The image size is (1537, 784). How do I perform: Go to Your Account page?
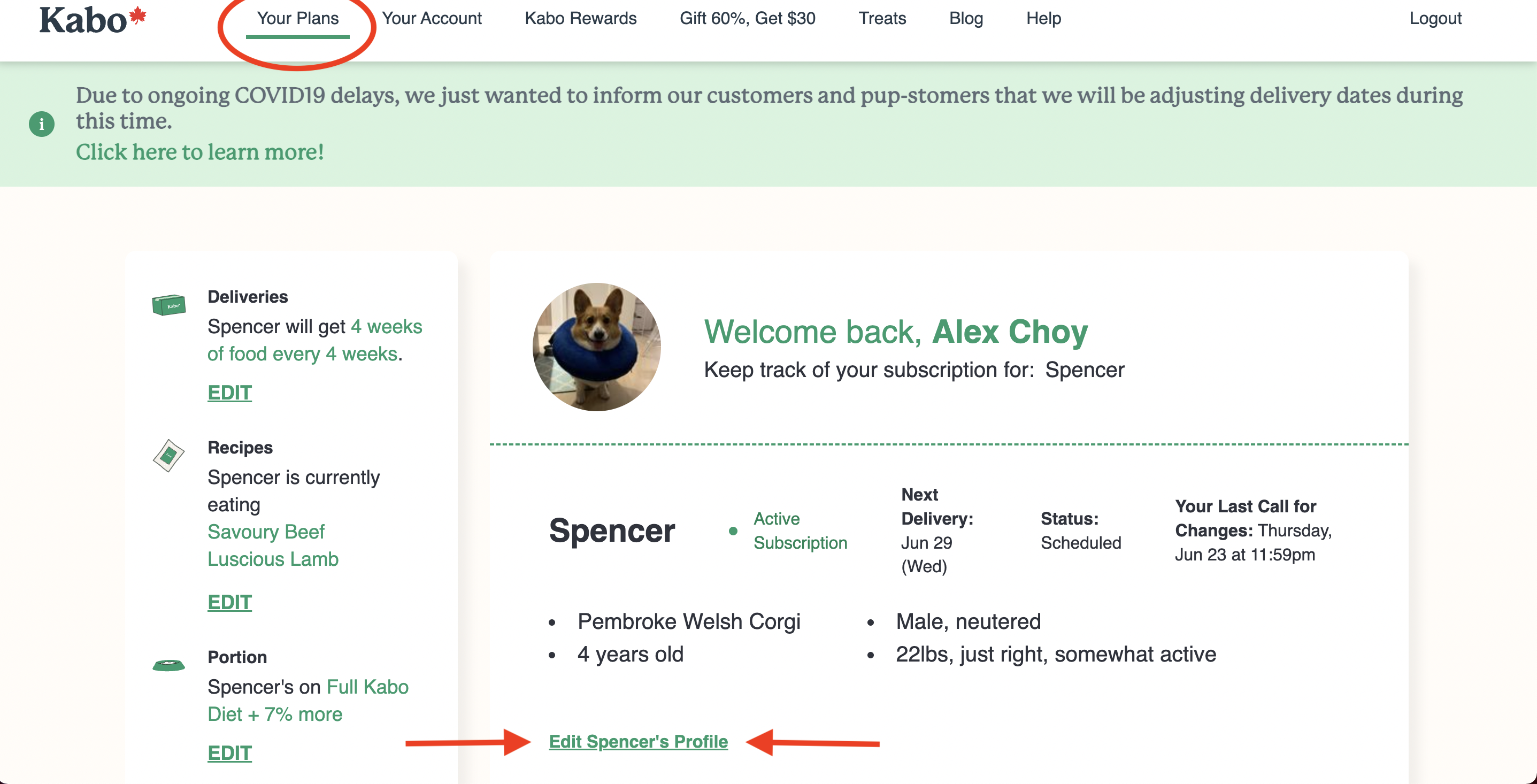[x=432, y=19]
